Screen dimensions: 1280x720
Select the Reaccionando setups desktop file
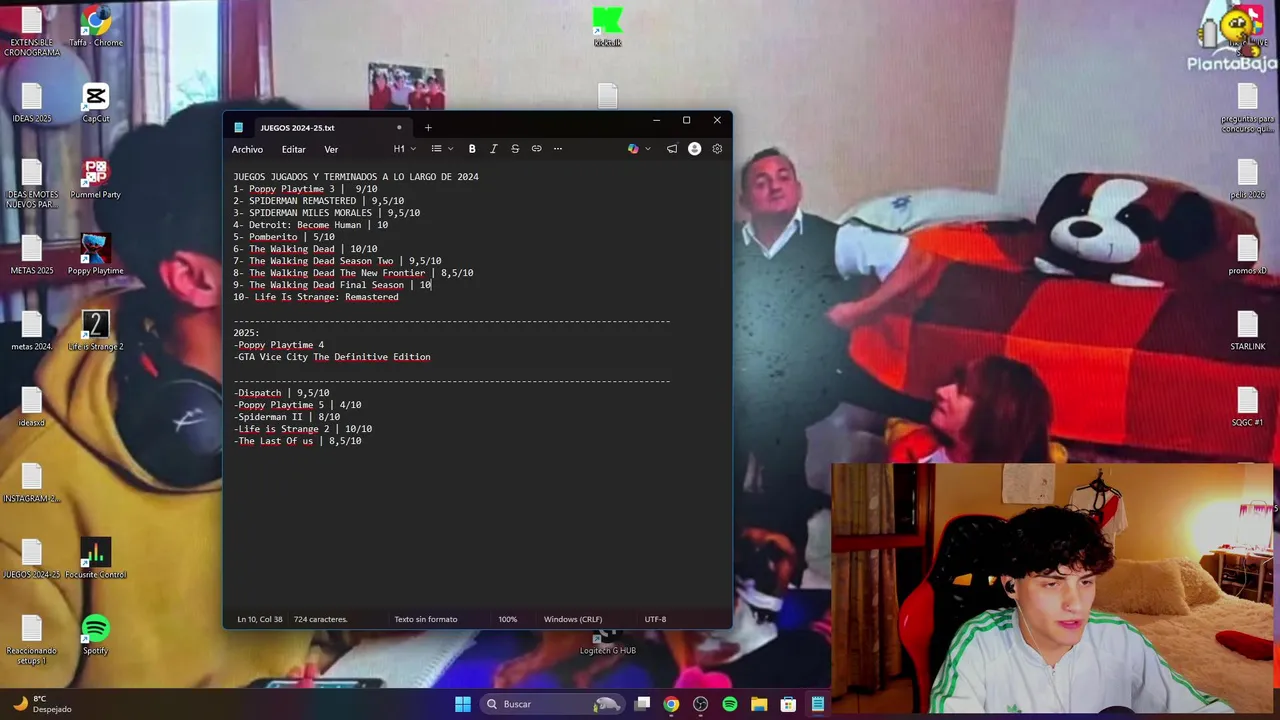(32, 638)
